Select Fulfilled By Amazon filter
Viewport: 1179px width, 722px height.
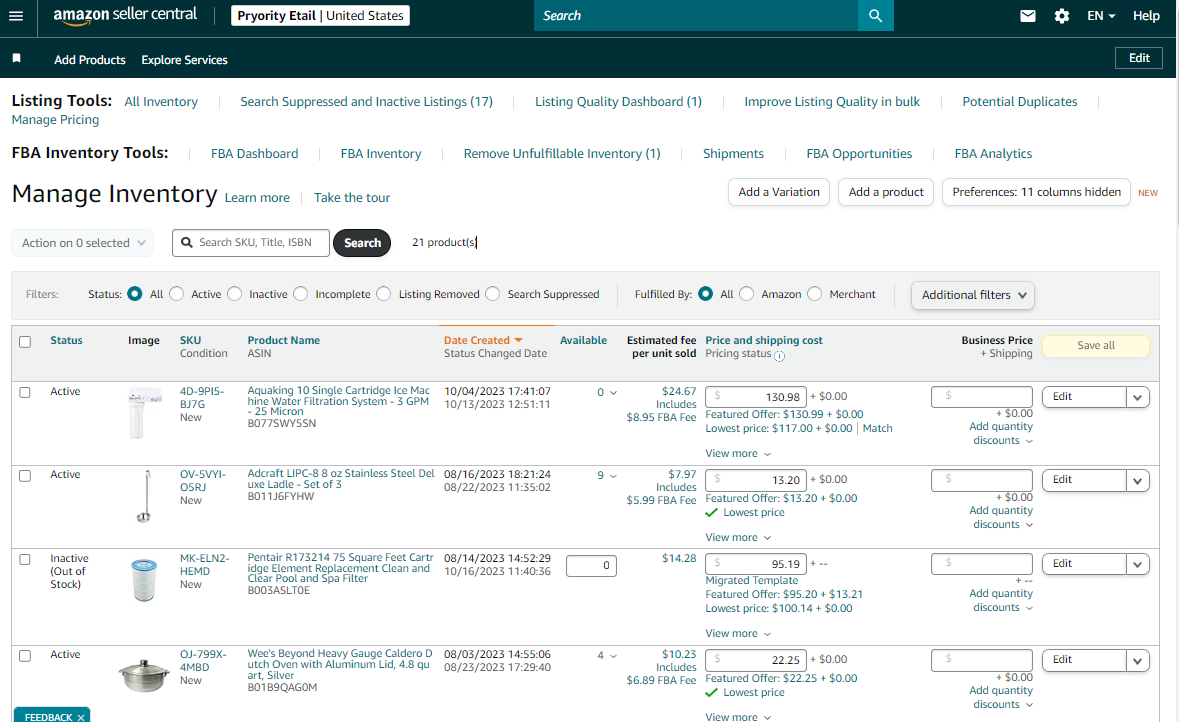[x=747, y=294]
